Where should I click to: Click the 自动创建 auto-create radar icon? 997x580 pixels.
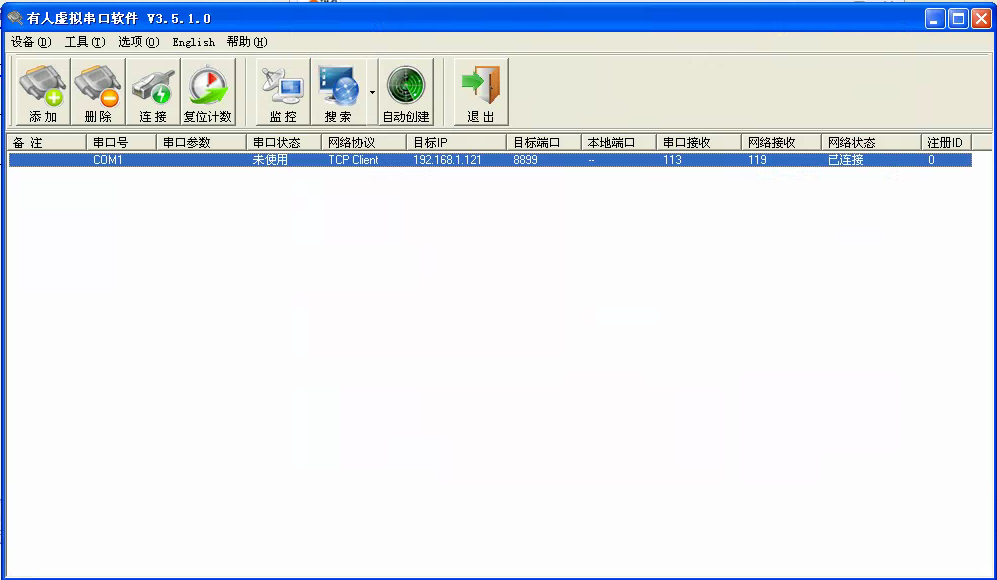pyautogui.click(x=406, y=92)
